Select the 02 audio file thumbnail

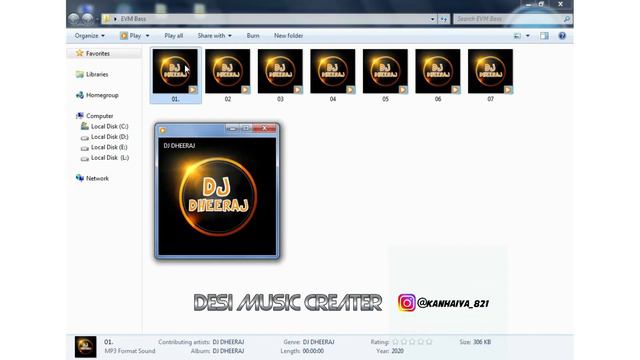[228, 71]
